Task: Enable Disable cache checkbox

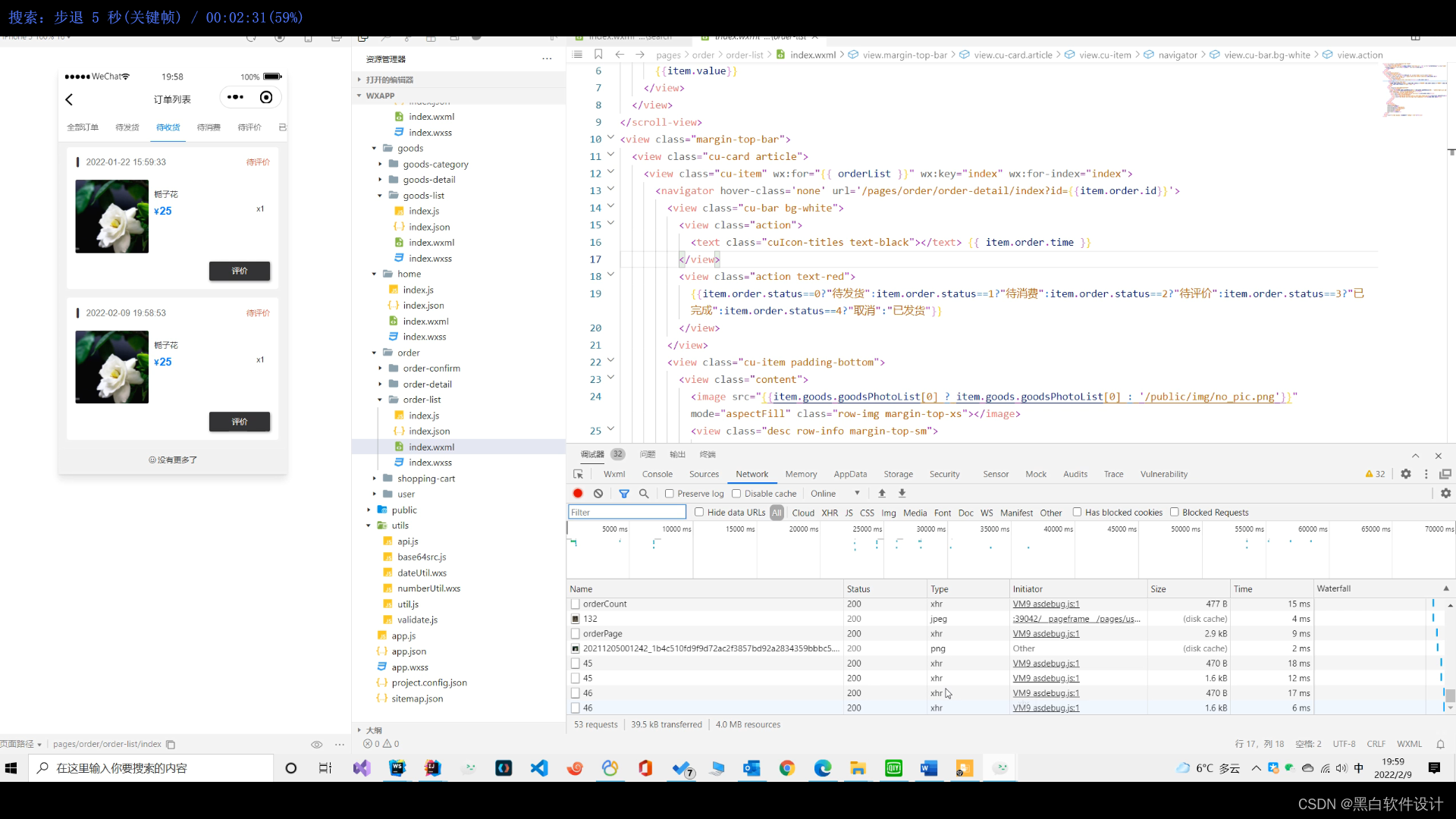Action: 737,492
